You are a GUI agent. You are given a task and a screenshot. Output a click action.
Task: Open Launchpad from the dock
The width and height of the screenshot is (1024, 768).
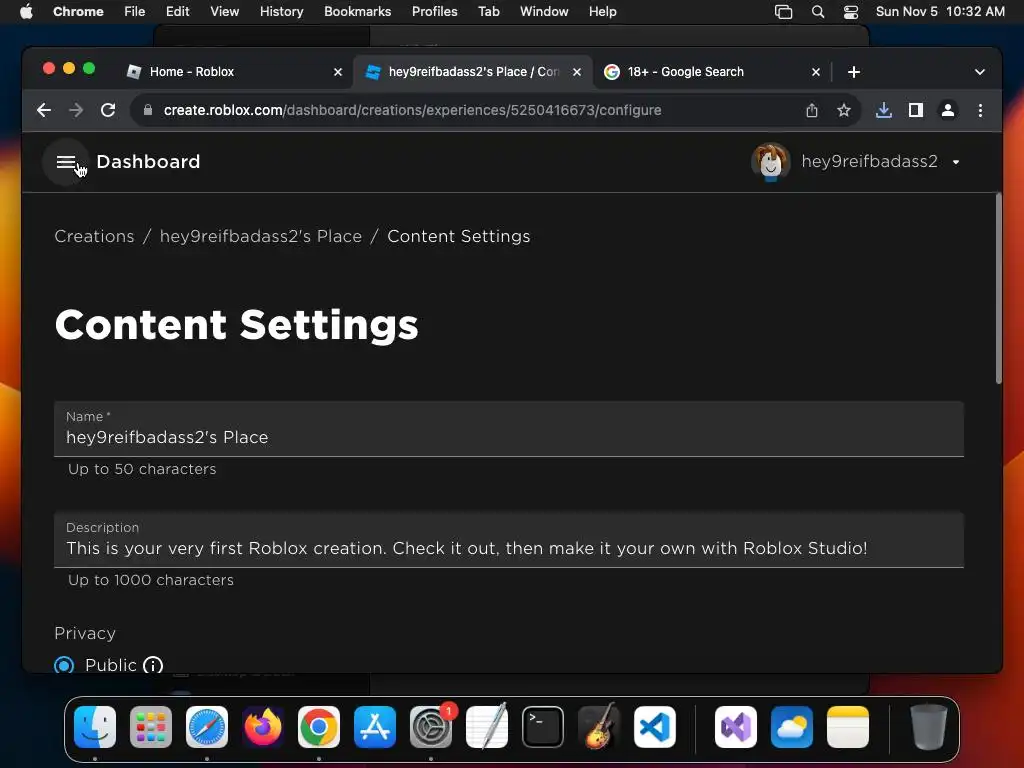click(x=151, y=727)
